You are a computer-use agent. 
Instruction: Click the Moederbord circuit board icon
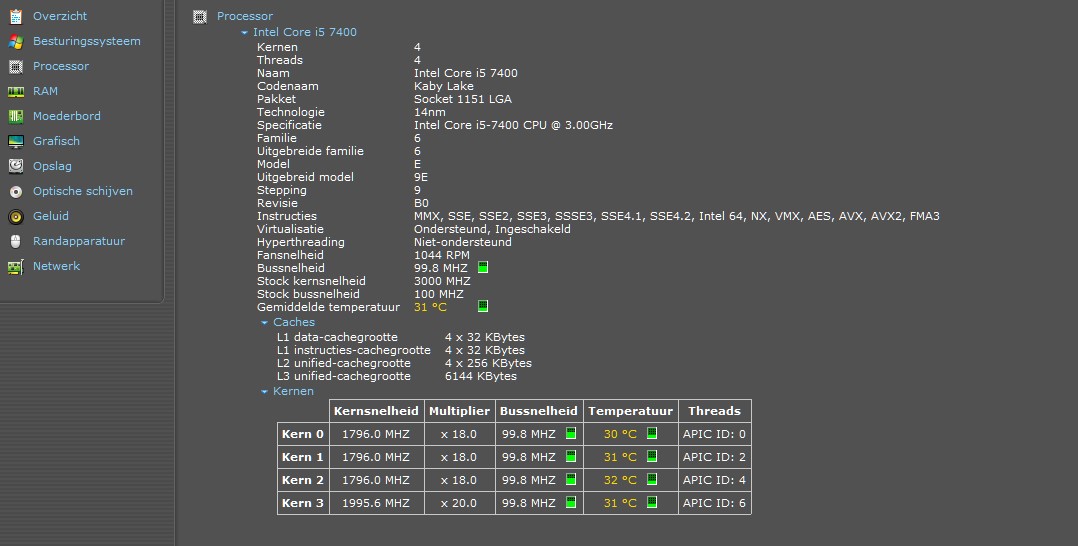tap(16, 116)
